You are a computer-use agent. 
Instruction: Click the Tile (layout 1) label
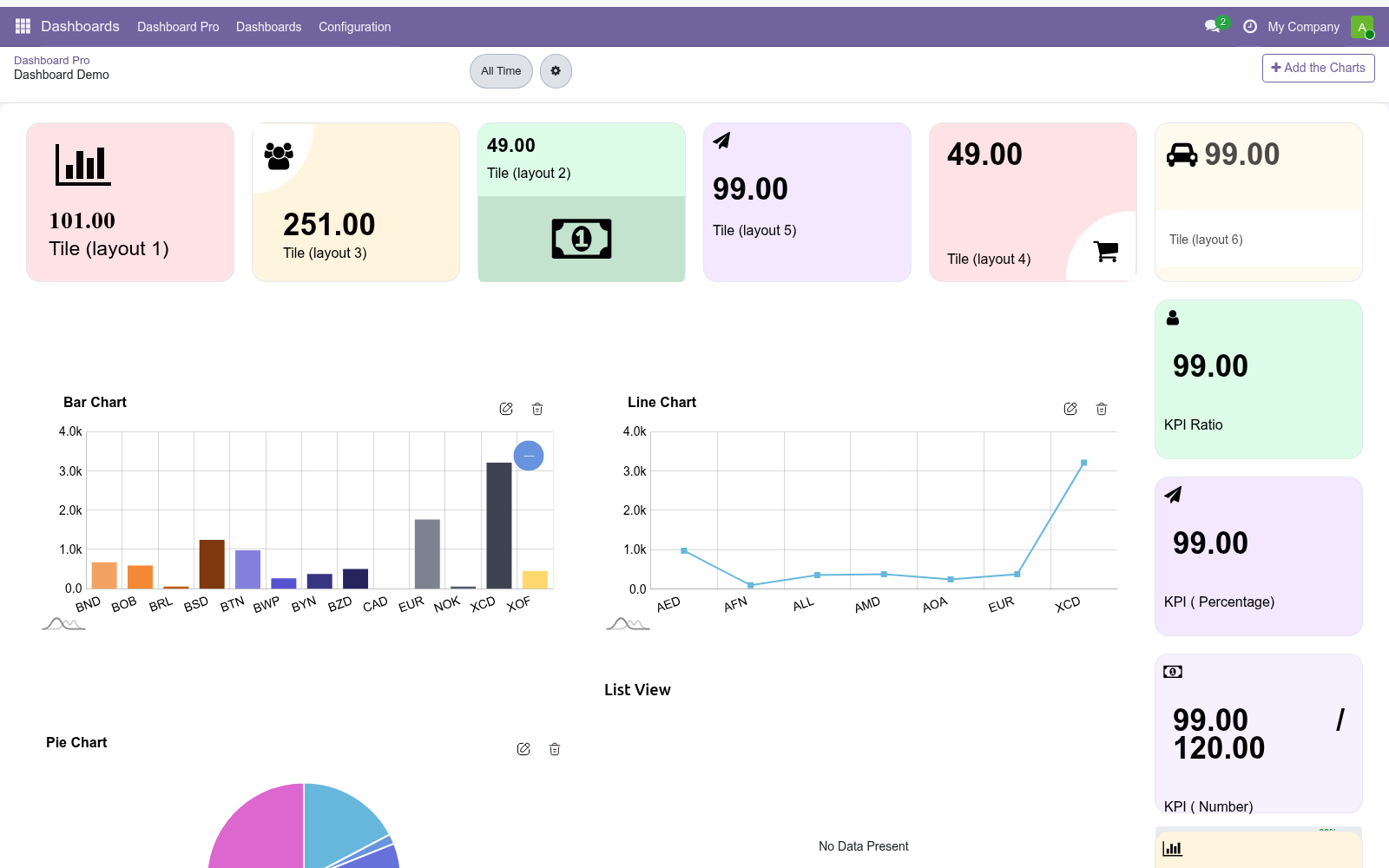(x=109, y=249)
